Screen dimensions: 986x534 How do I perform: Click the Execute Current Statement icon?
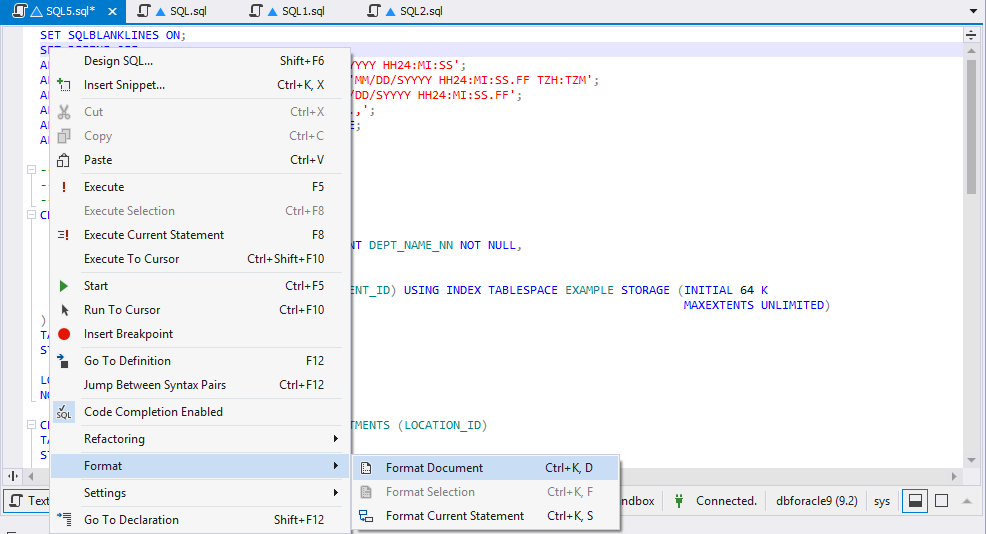click(64, 235)
